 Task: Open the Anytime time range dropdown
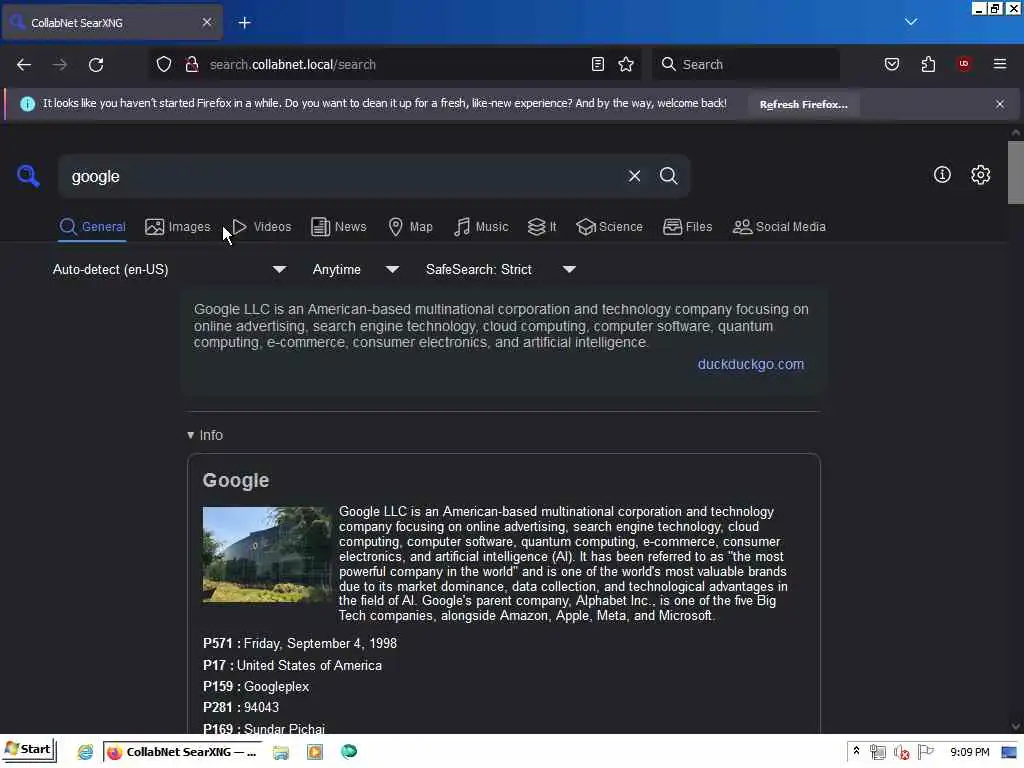point(355,270)
